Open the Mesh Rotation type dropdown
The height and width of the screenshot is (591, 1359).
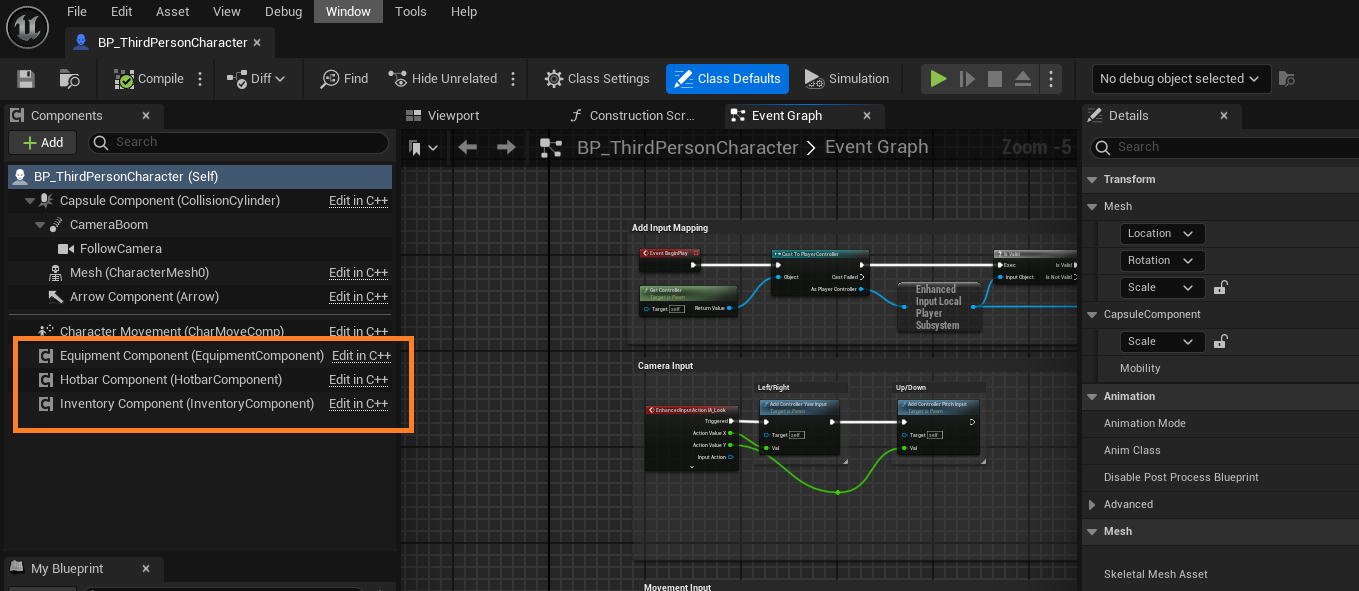(x=1163, y=261)
